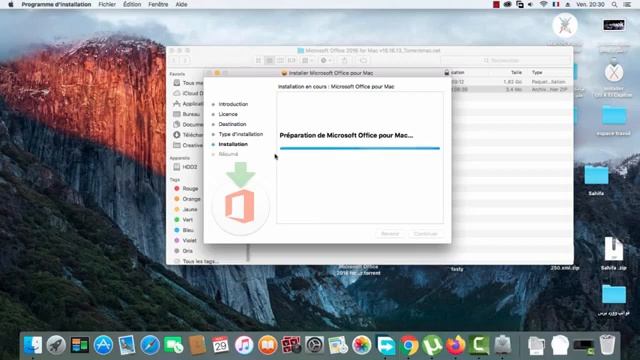This screenshot has width=640, height=360.
Task: Switch Finder to icon view
Action: 258,60
